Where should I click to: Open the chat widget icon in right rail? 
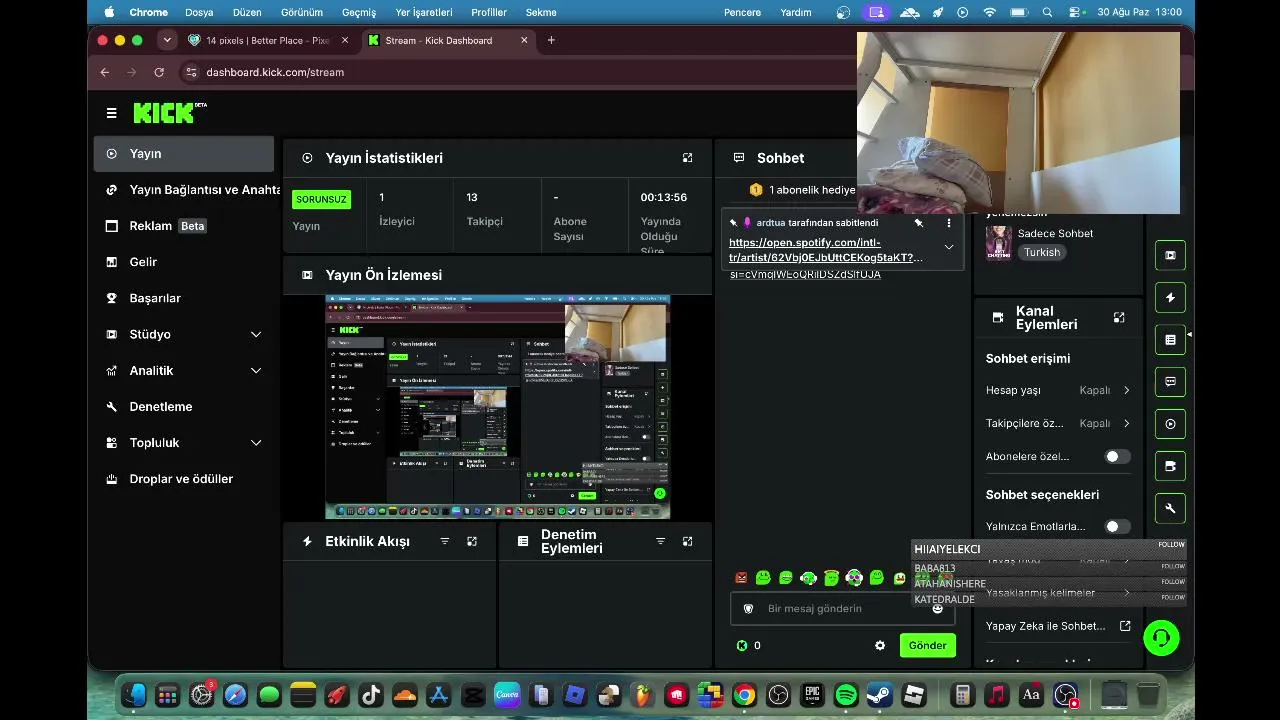[x=1170, y=382]
